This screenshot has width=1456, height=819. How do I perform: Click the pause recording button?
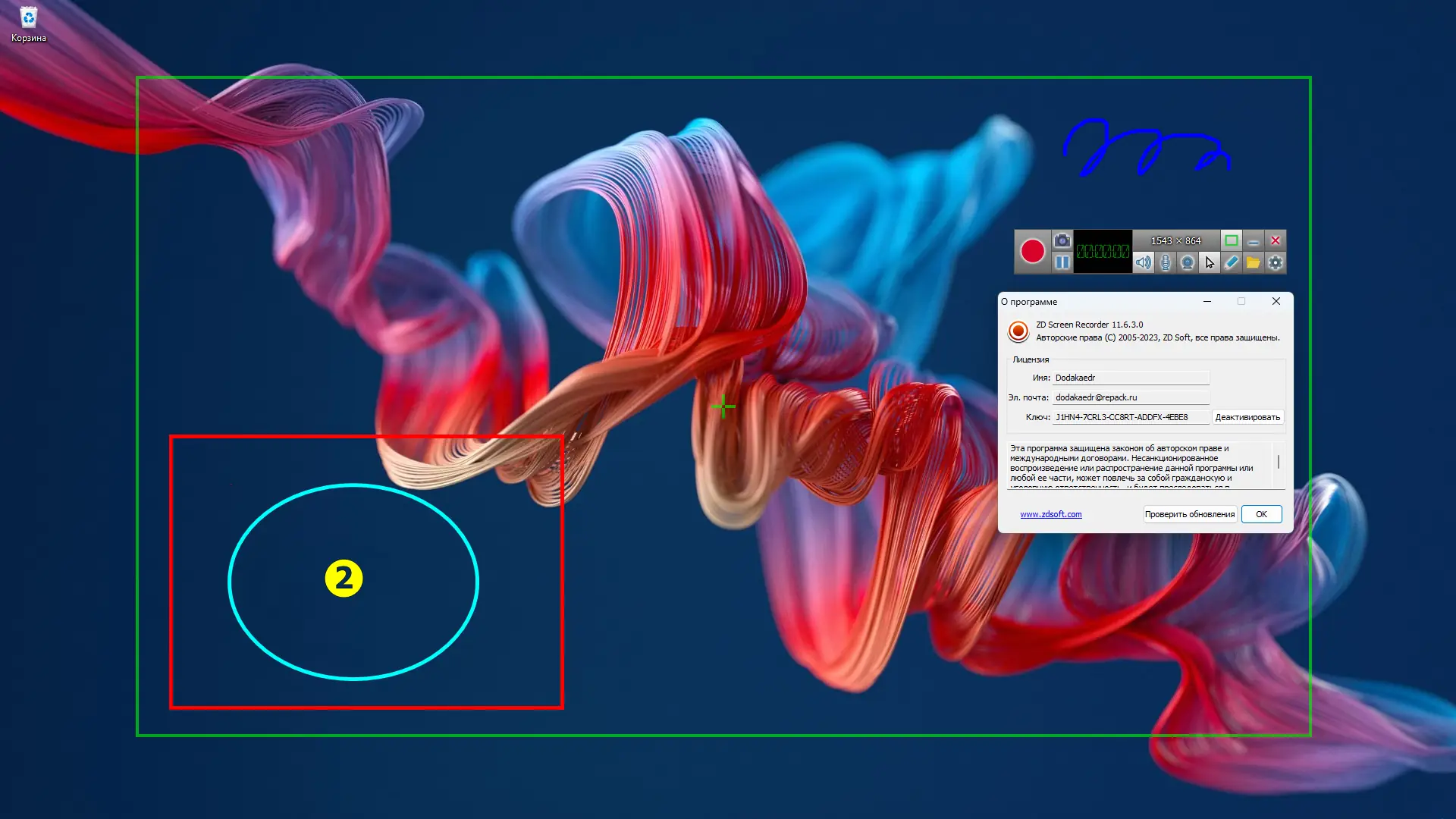coord(1062,262)
